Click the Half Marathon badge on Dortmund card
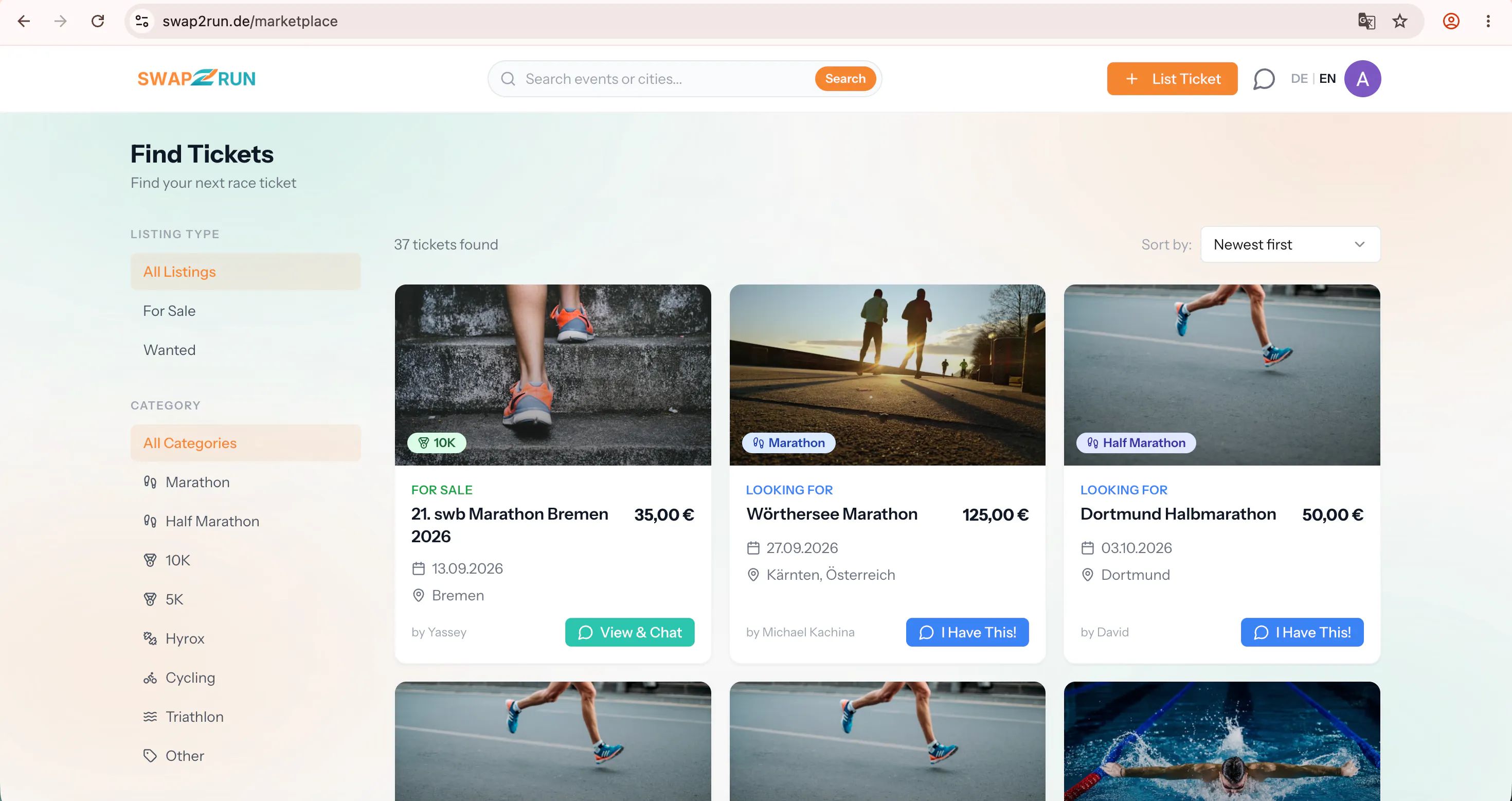The height and width of the screenshot is (801, 1512). [1136, 442]
